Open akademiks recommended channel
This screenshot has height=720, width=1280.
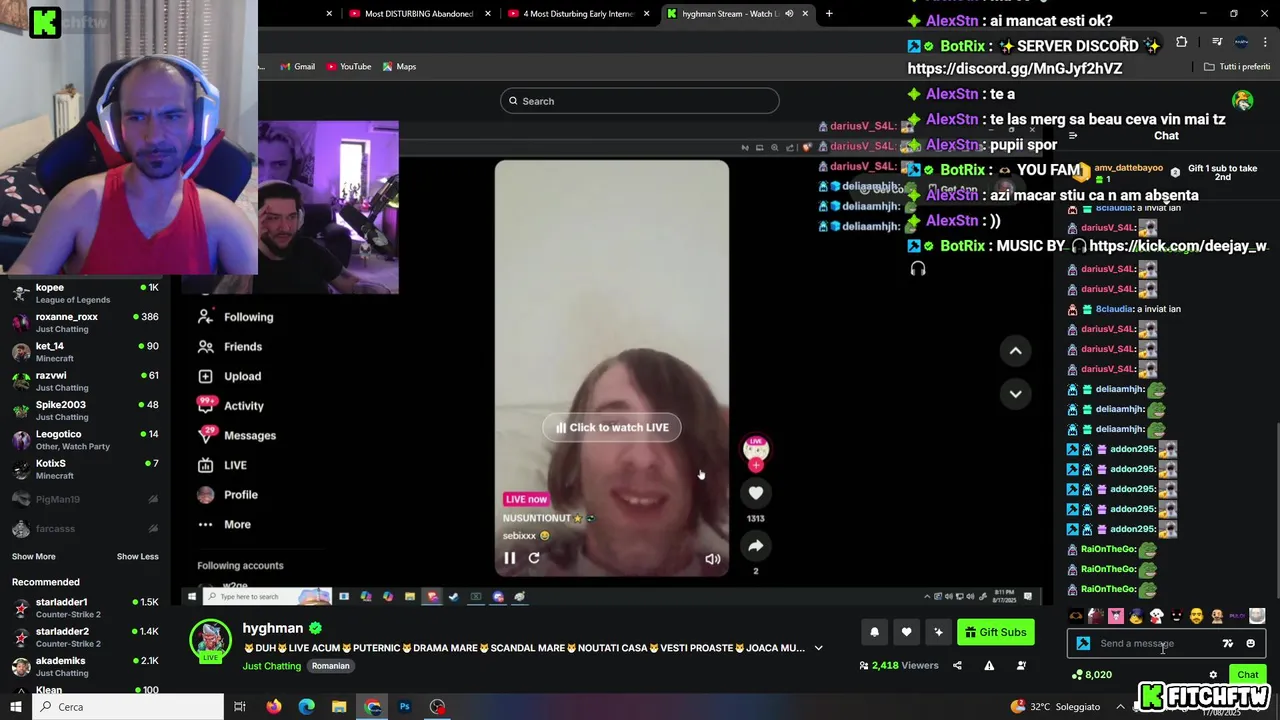point(85,667)
